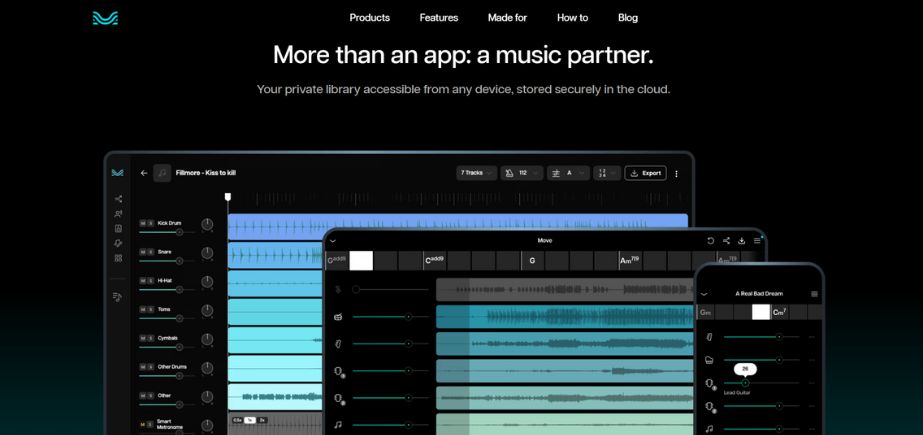Click the Lead Guitar slider showing 26
Viewport: 923px width, 435px height.
click(x=761, y=383)
